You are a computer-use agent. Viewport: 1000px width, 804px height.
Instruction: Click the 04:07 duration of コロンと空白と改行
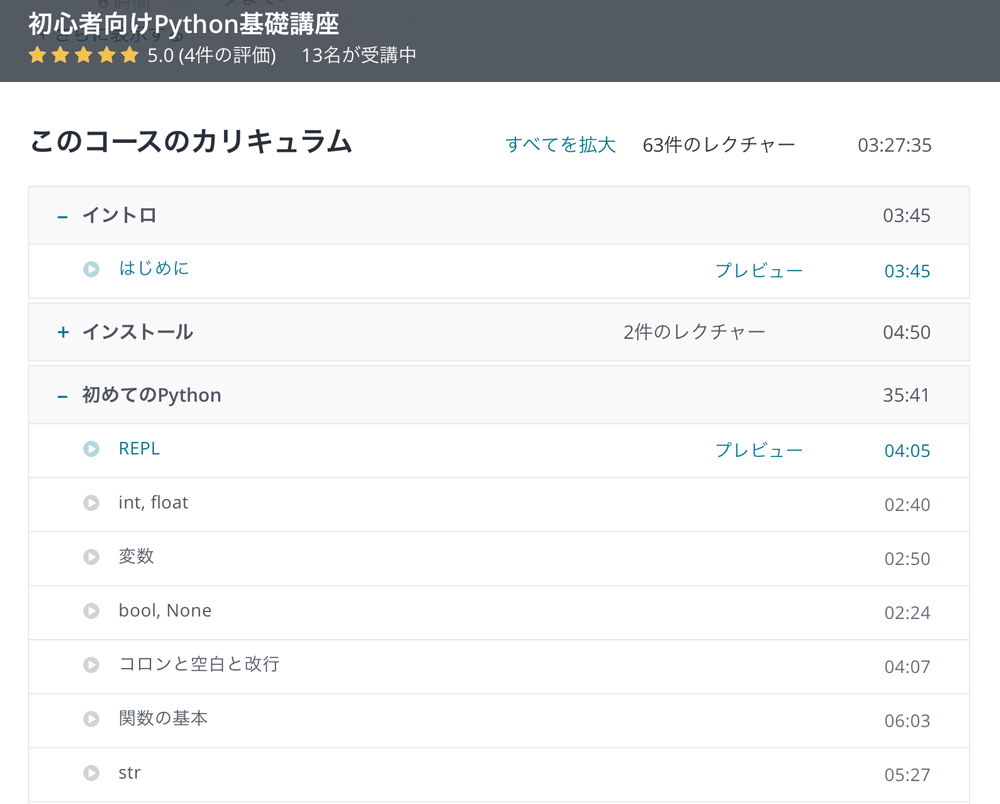[907, 667]
